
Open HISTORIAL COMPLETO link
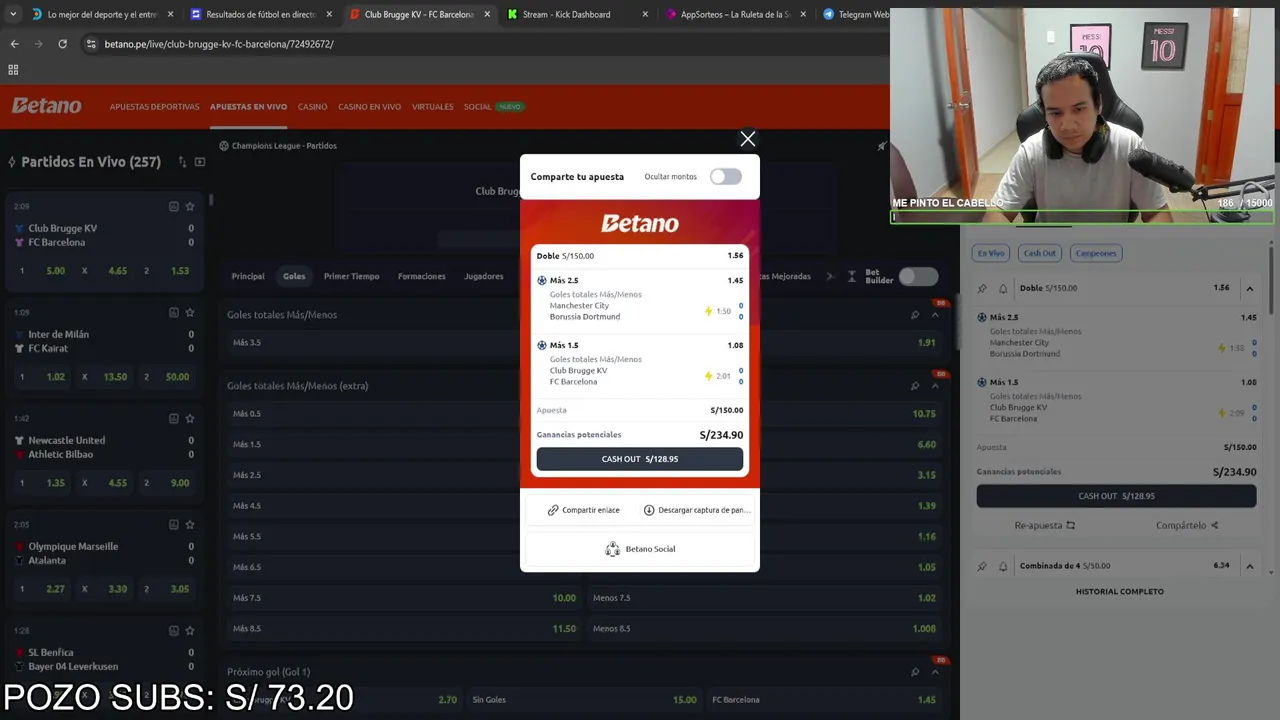click(1119, 592)
